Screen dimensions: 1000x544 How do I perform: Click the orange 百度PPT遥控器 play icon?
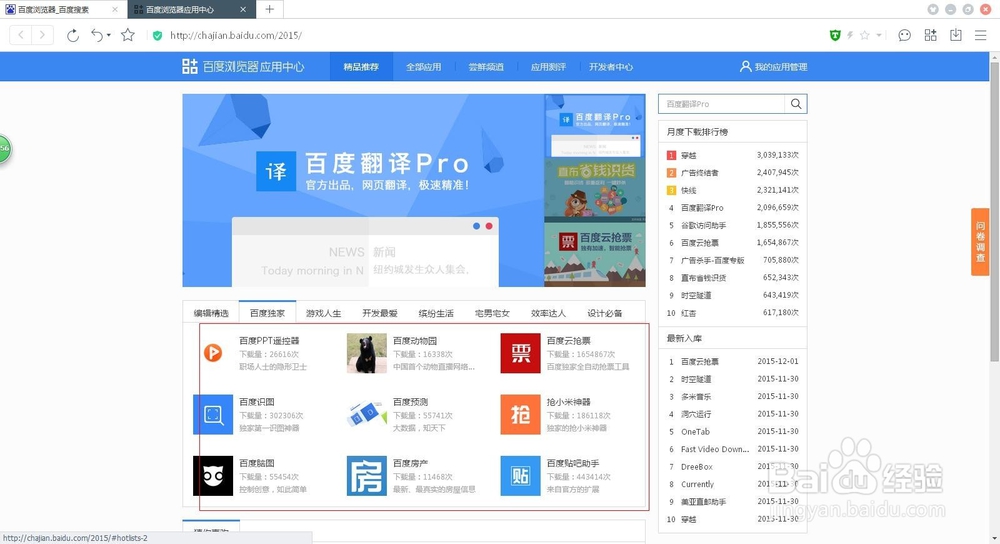(213, 353)
